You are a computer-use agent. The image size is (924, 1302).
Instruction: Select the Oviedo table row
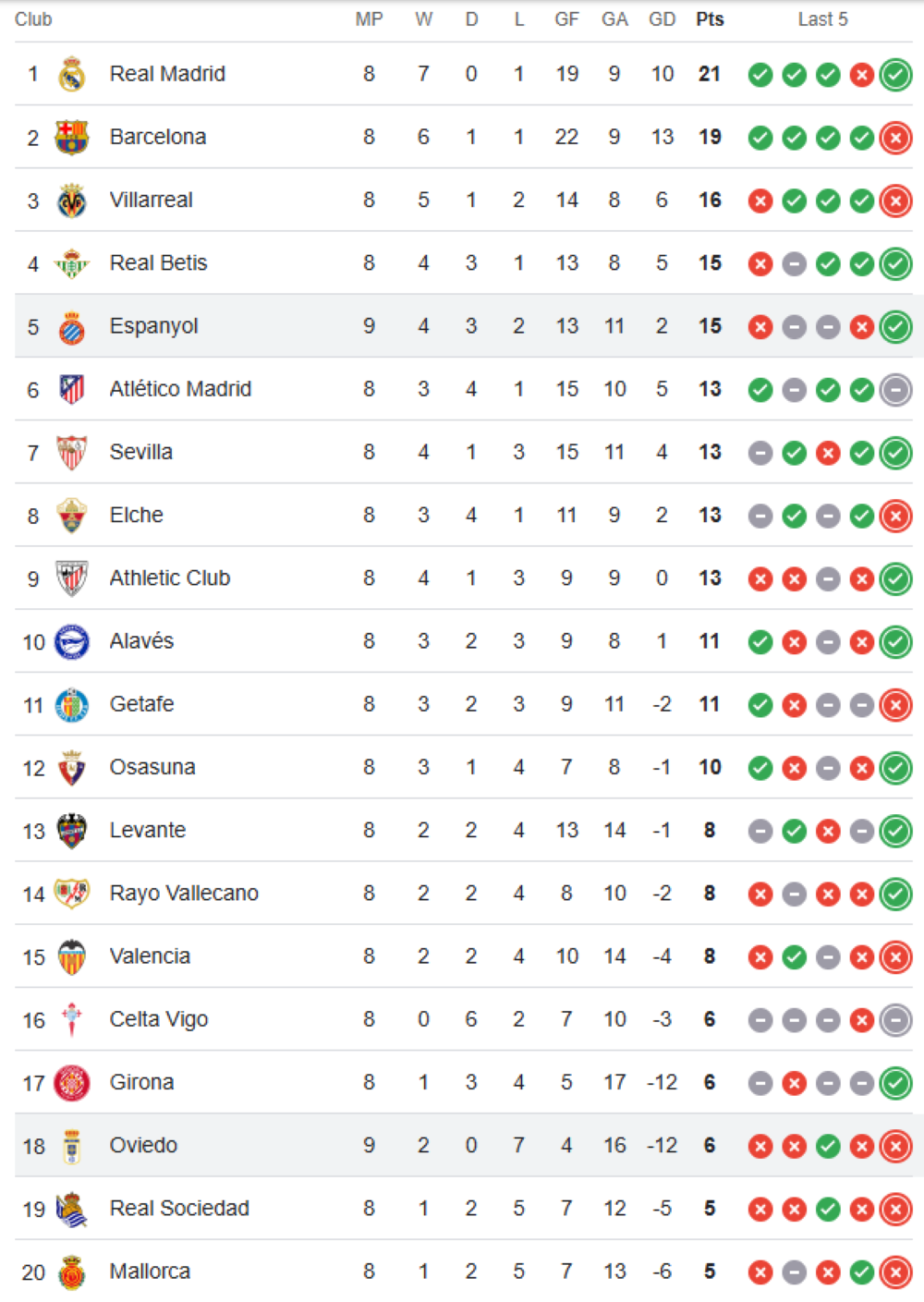(x=462, y=1146)
